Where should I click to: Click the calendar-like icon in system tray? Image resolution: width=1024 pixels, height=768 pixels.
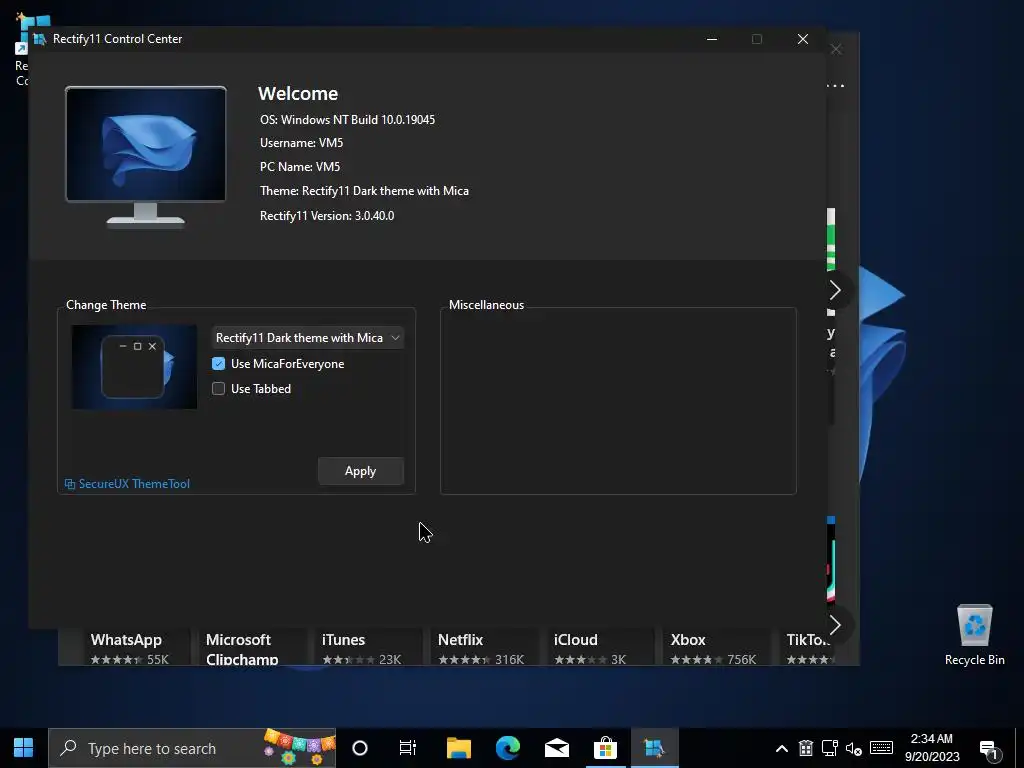[806, 748]
